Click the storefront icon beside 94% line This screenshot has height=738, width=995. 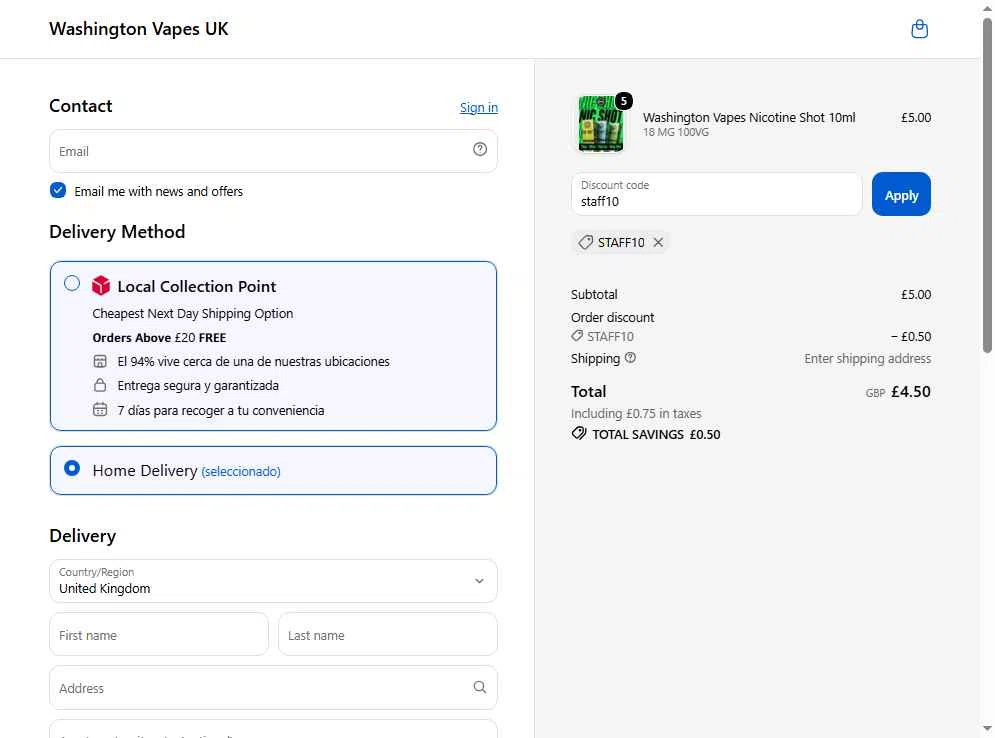[x=100, y=362]
